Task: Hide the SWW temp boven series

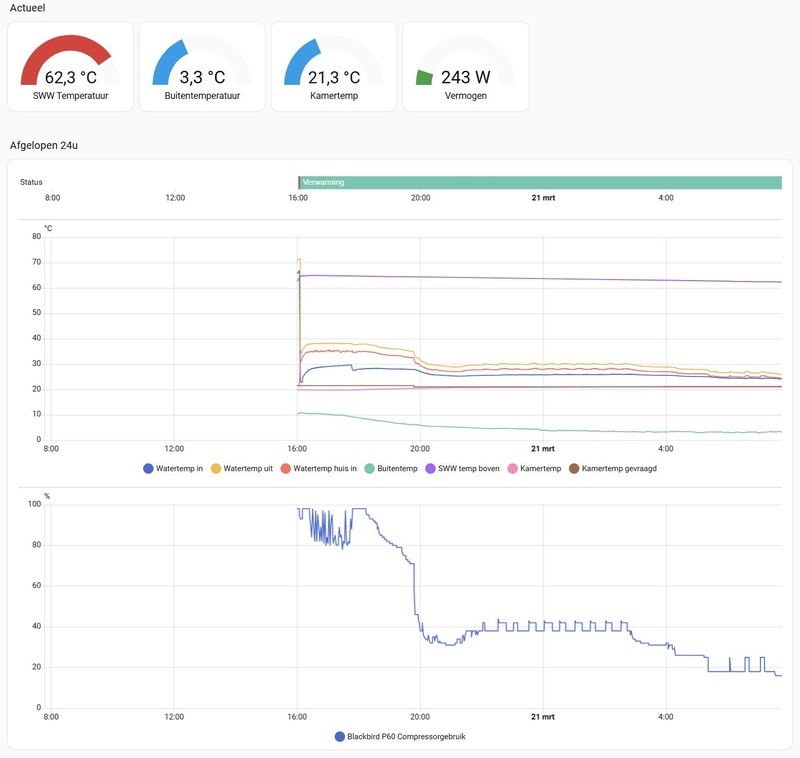Action: (462, 468)
